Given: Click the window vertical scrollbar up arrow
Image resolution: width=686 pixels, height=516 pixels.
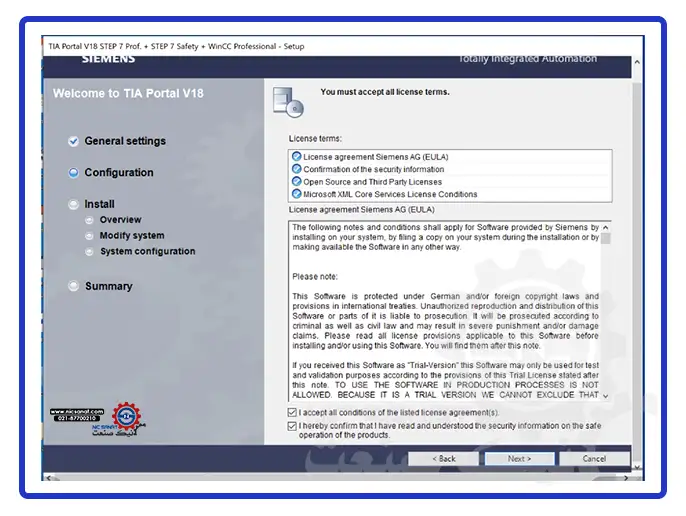Looking at the screenshot, I should coord(637,62).
